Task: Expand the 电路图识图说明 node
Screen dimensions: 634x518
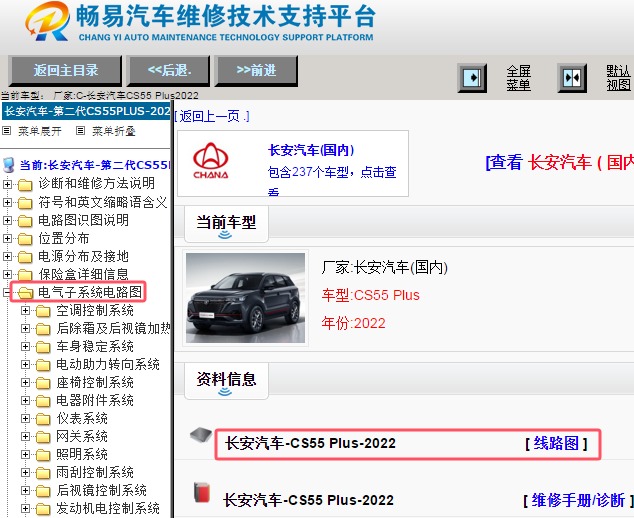Action: click(x=7, y=220)
